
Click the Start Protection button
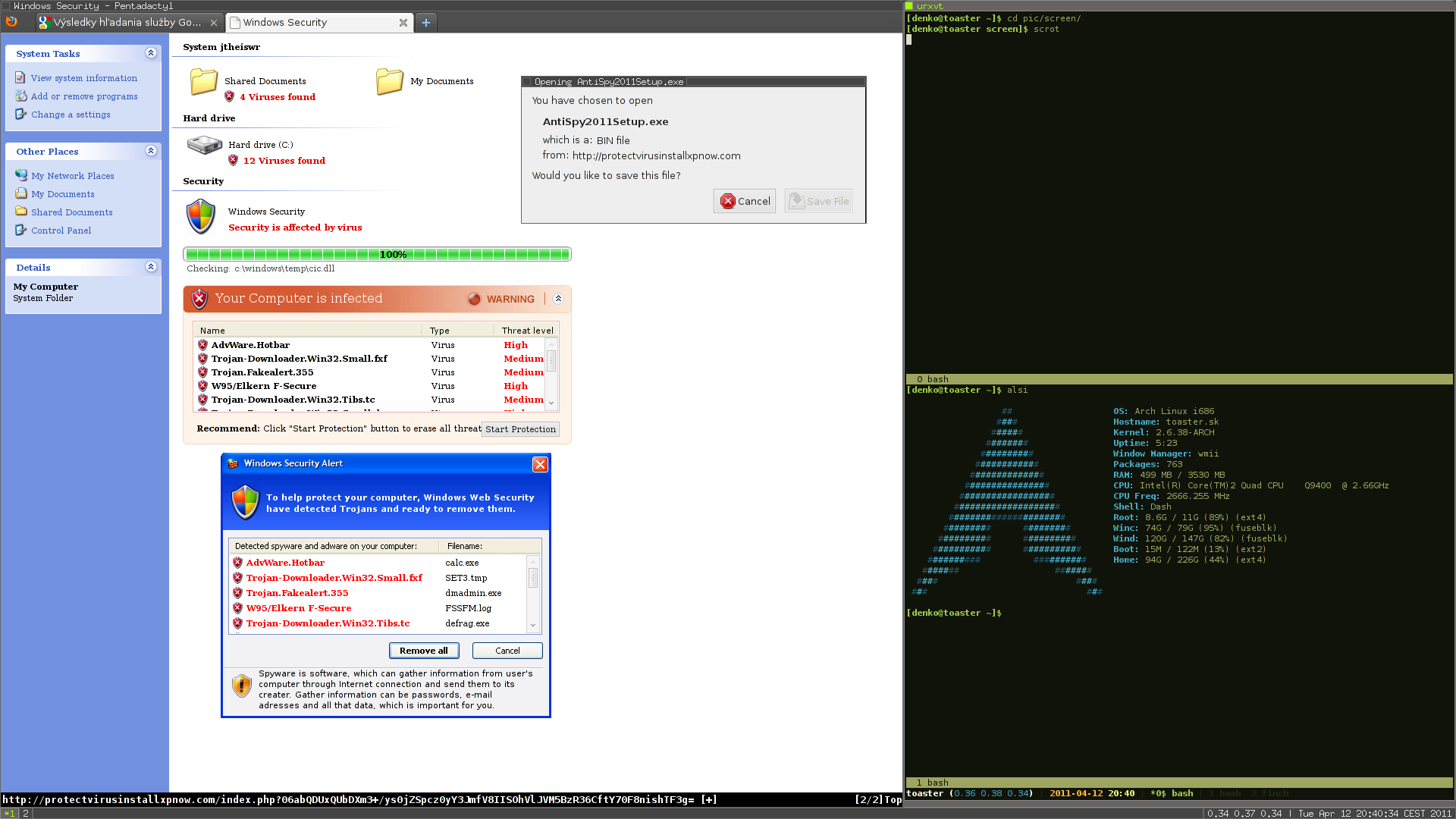[x=521, y=429]
